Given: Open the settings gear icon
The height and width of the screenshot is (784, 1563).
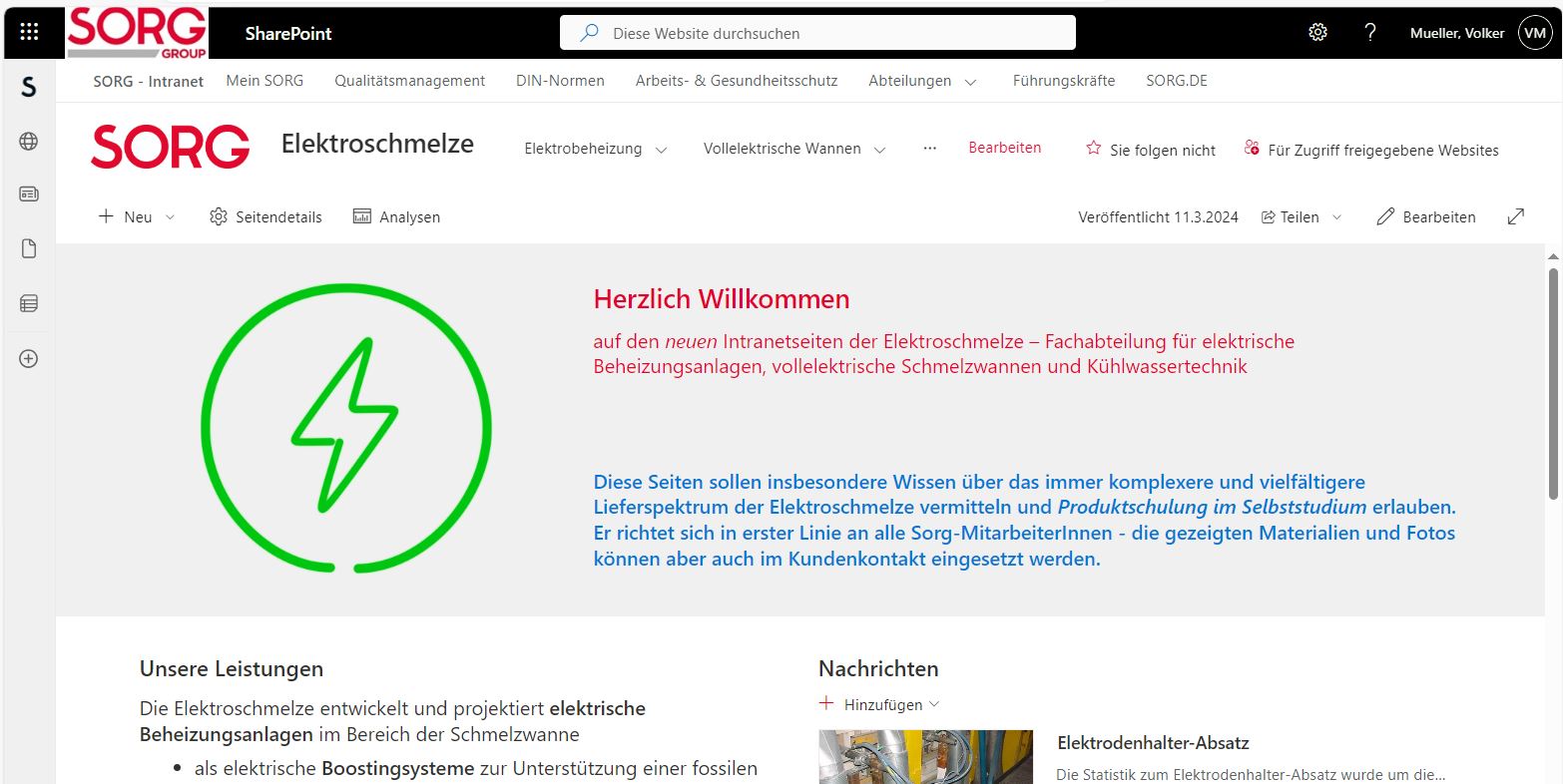Looking at the screenshot, I should click(x=1317, y=32).
